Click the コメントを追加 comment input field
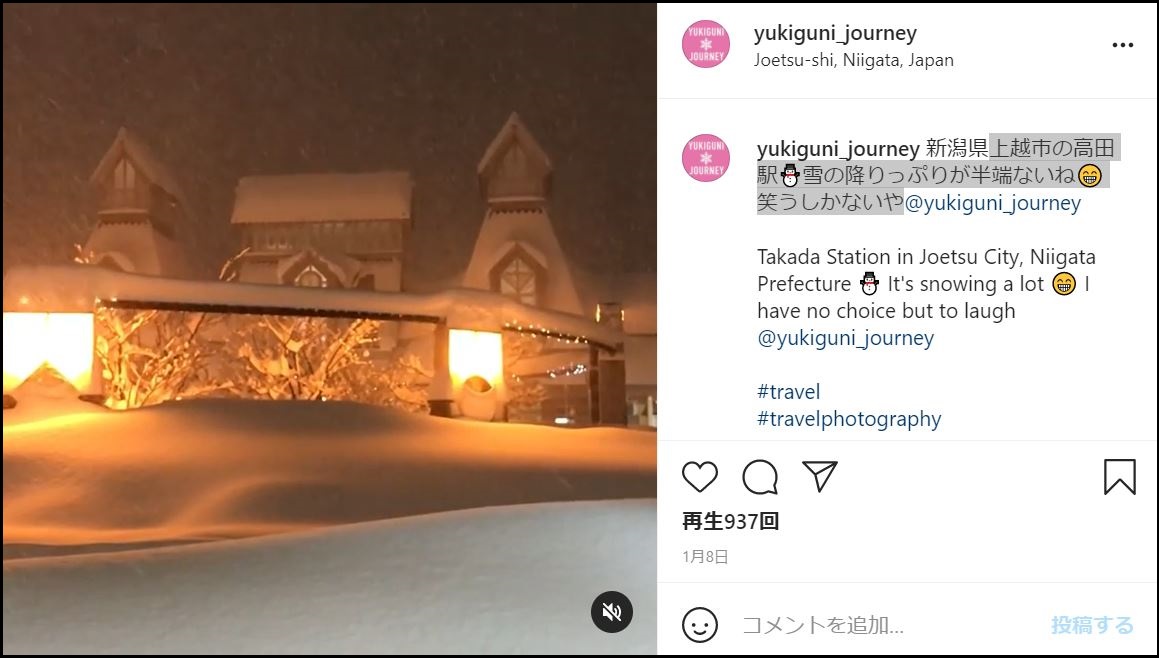Screen dimensions: 1159x658 pyautogui.click(x=887, y=625)
